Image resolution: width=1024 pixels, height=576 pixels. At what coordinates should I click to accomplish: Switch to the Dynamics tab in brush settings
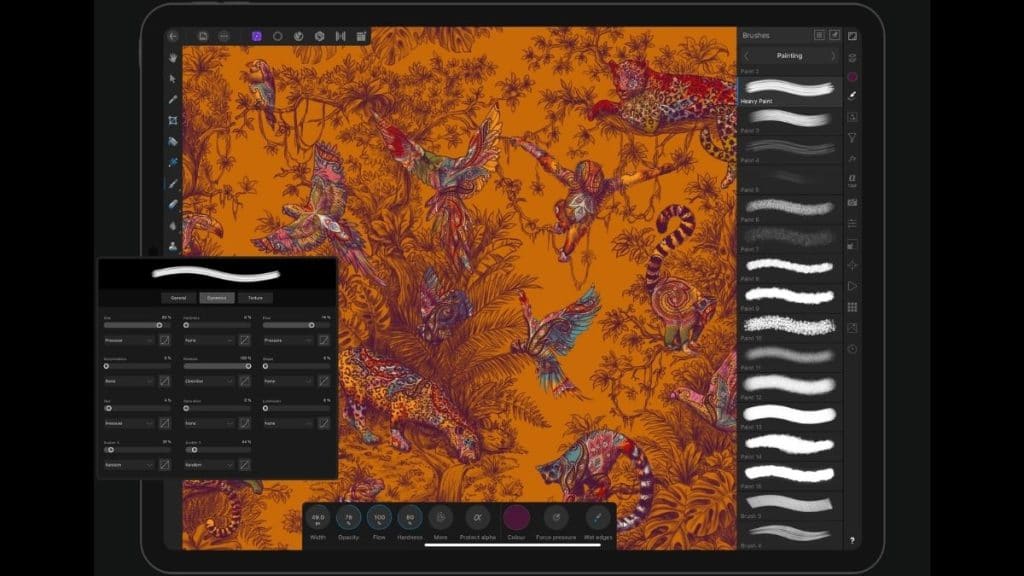(215, 297)
